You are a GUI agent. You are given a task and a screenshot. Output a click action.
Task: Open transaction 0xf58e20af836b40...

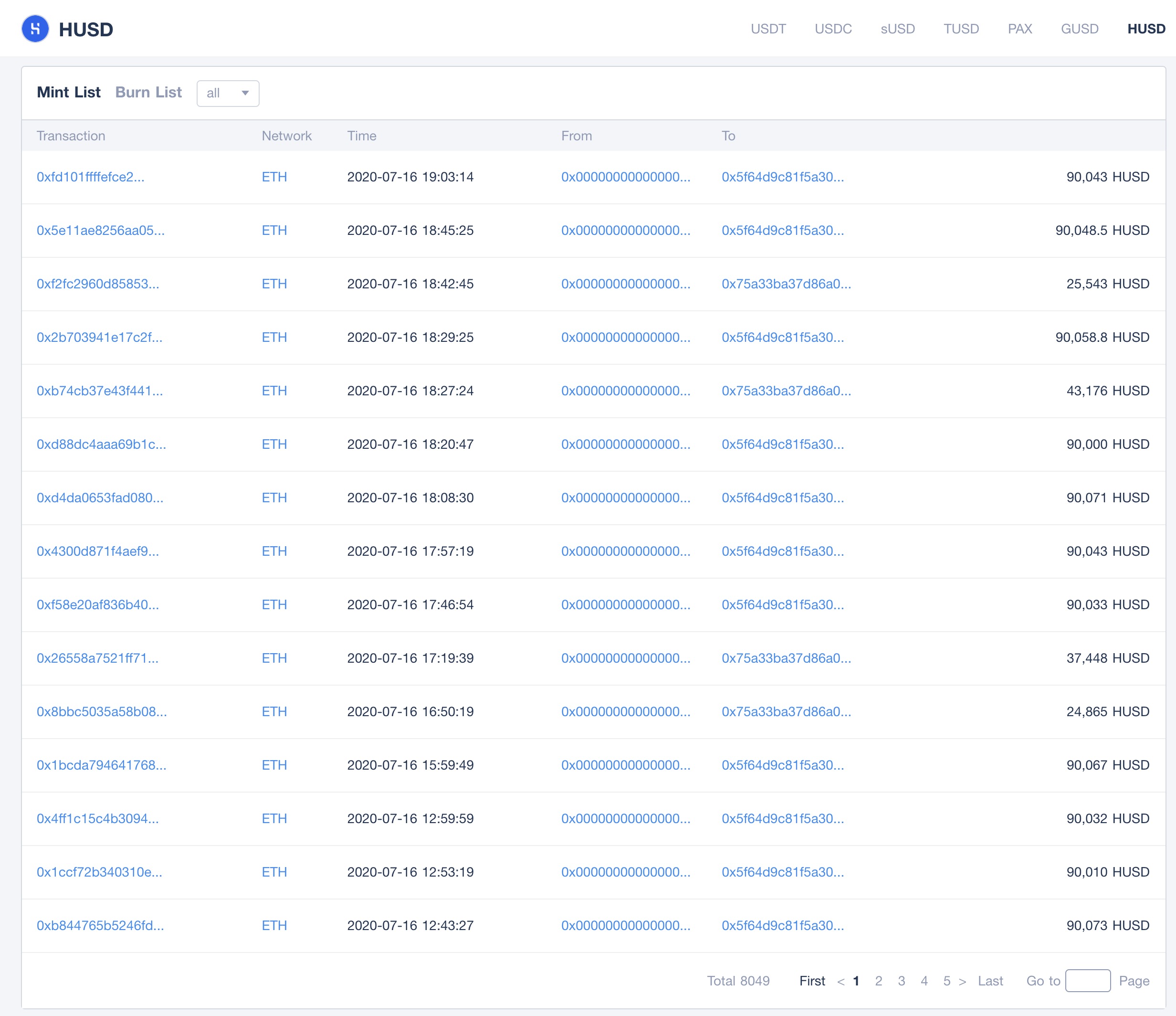pyautogui.click(x=98, y=604)
